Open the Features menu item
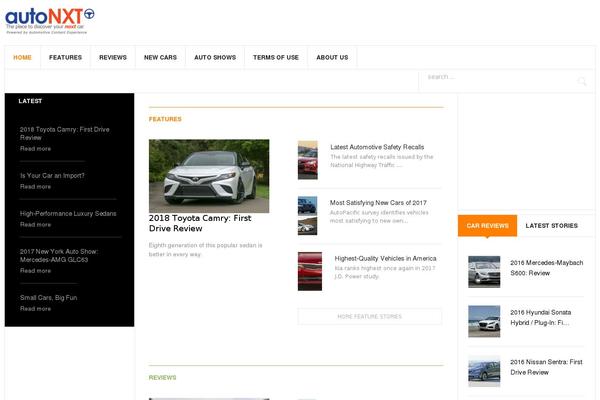600x400 pixels. pyautogui.click(x=65, y=57)
